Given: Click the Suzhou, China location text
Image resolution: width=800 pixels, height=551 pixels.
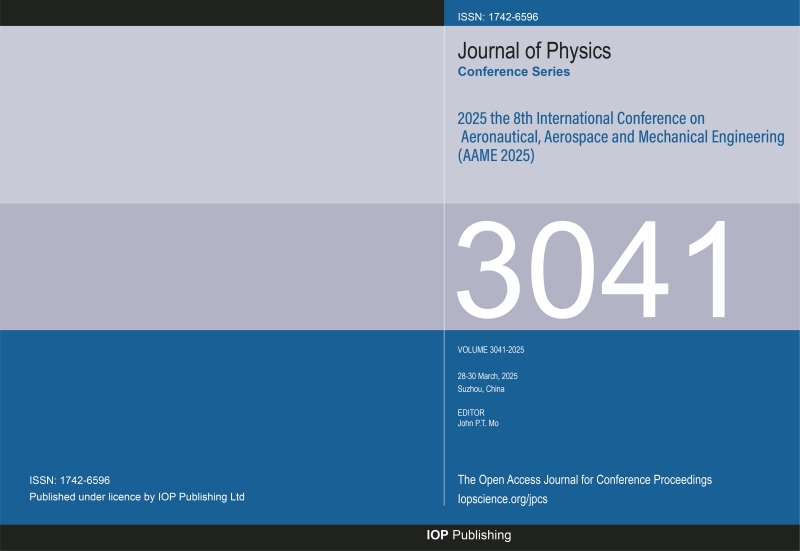Looking at the screenshot, I should click(481, 389).
